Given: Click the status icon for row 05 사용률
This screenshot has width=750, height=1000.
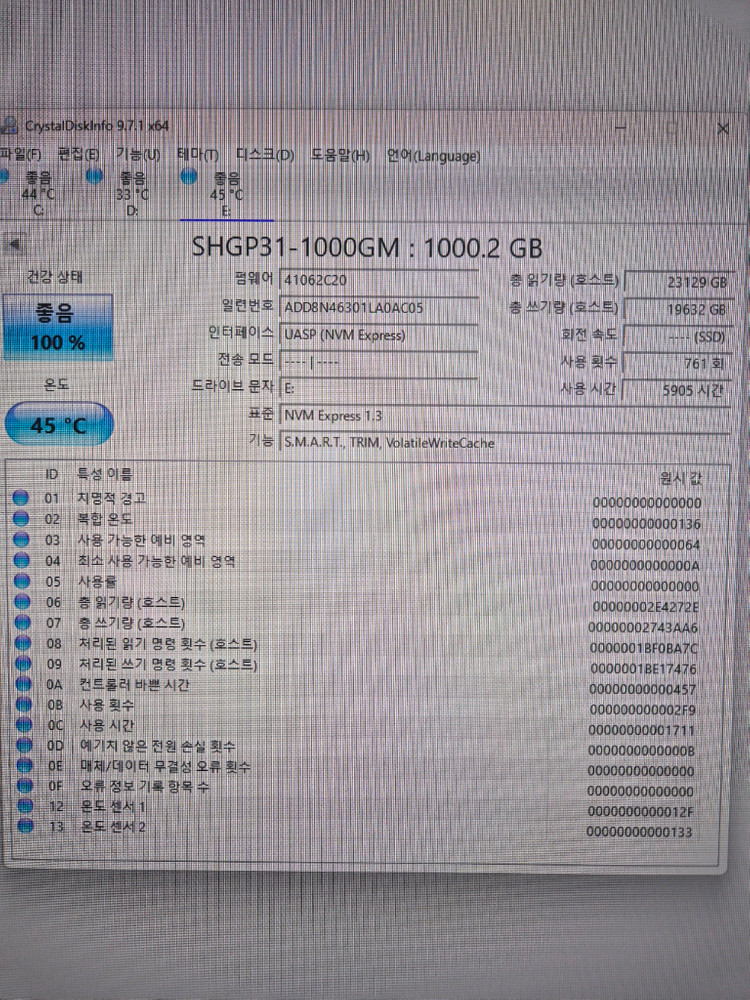Looking at the screenshot, I should [22, 581].
